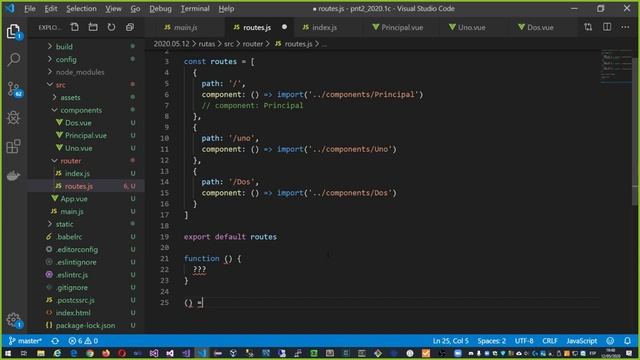Switch to the index.js tab
Image resolution: width=640 pixels, height=360 pixels.
coord(325,27)
